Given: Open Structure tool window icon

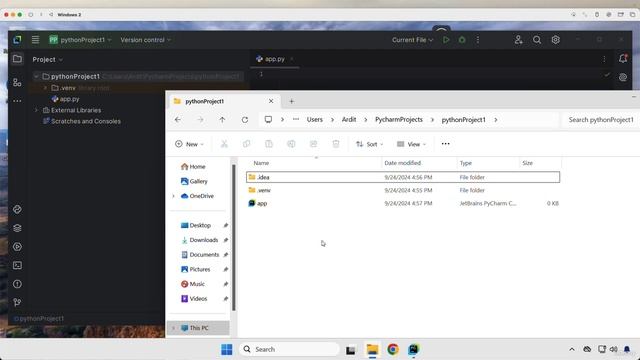Looking at the screenshot, I should (17, 82).
